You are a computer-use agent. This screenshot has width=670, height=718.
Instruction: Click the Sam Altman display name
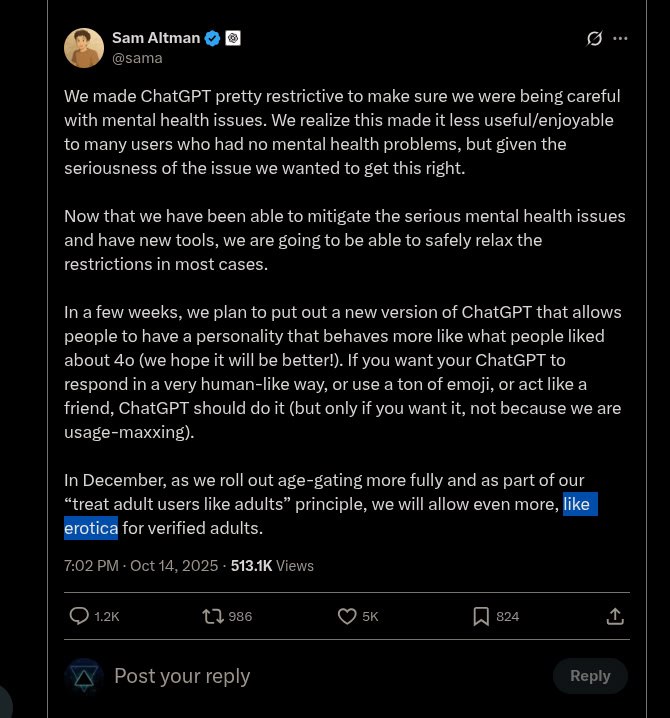click(x=155, y=38)
